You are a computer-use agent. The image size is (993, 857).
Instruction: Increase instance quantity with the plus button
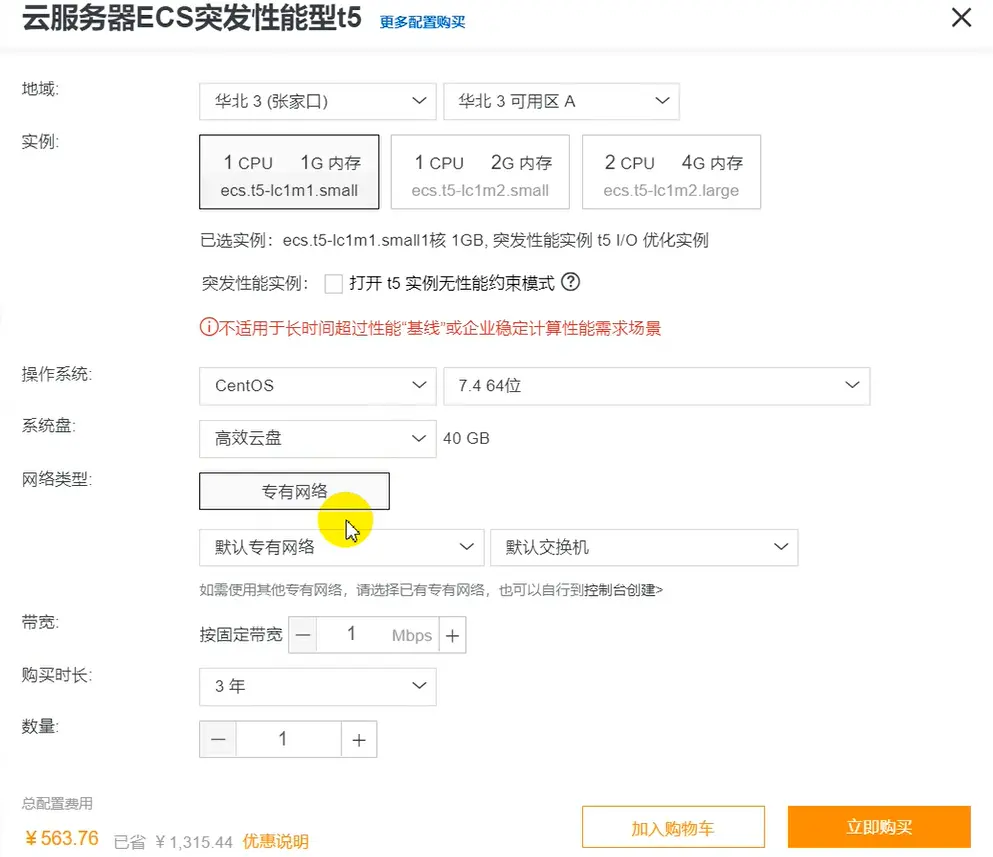click(x=359, y=739)
